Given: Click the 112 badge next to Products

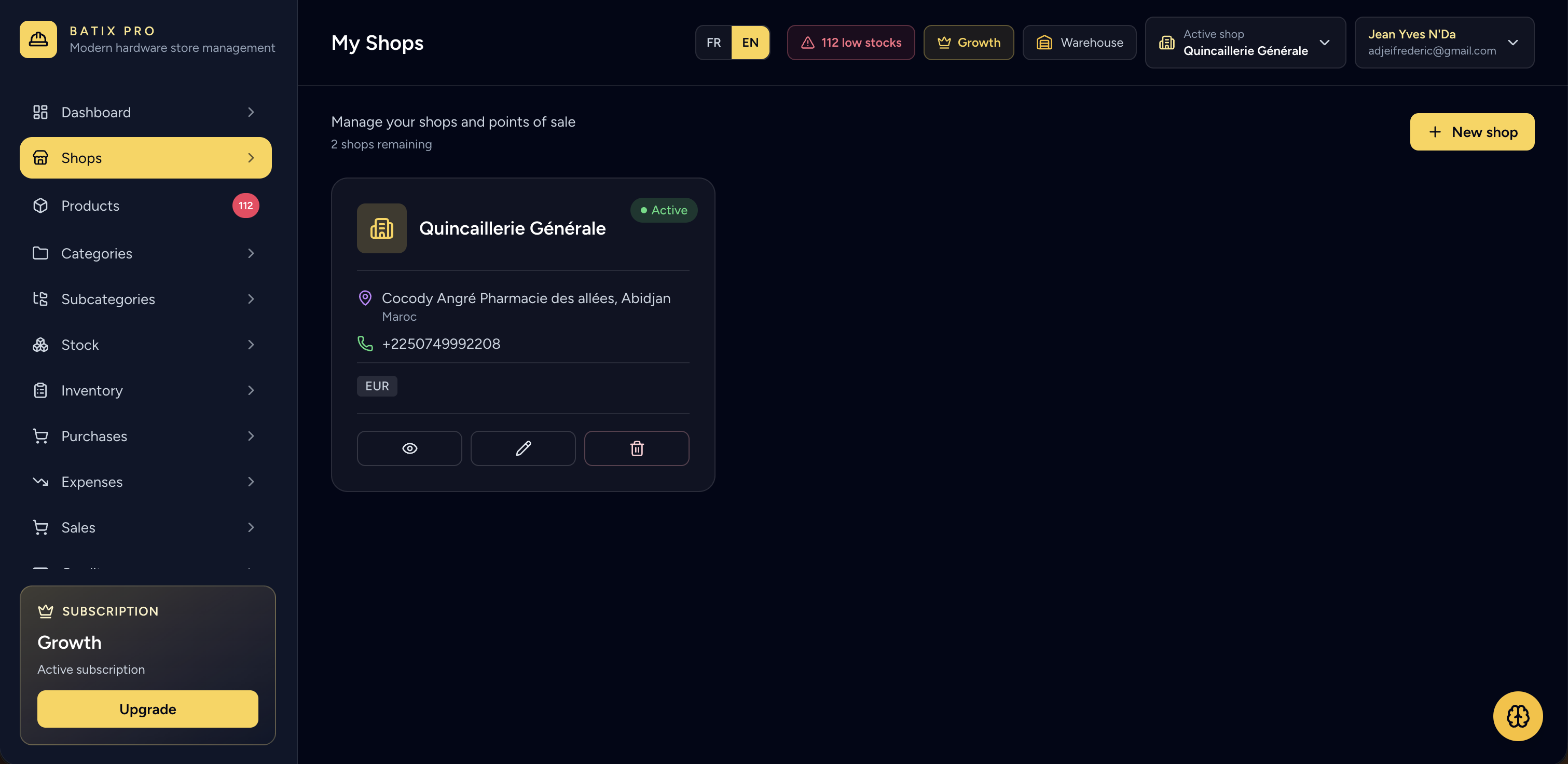Looking at the screenshot, I should pos(246,206).
